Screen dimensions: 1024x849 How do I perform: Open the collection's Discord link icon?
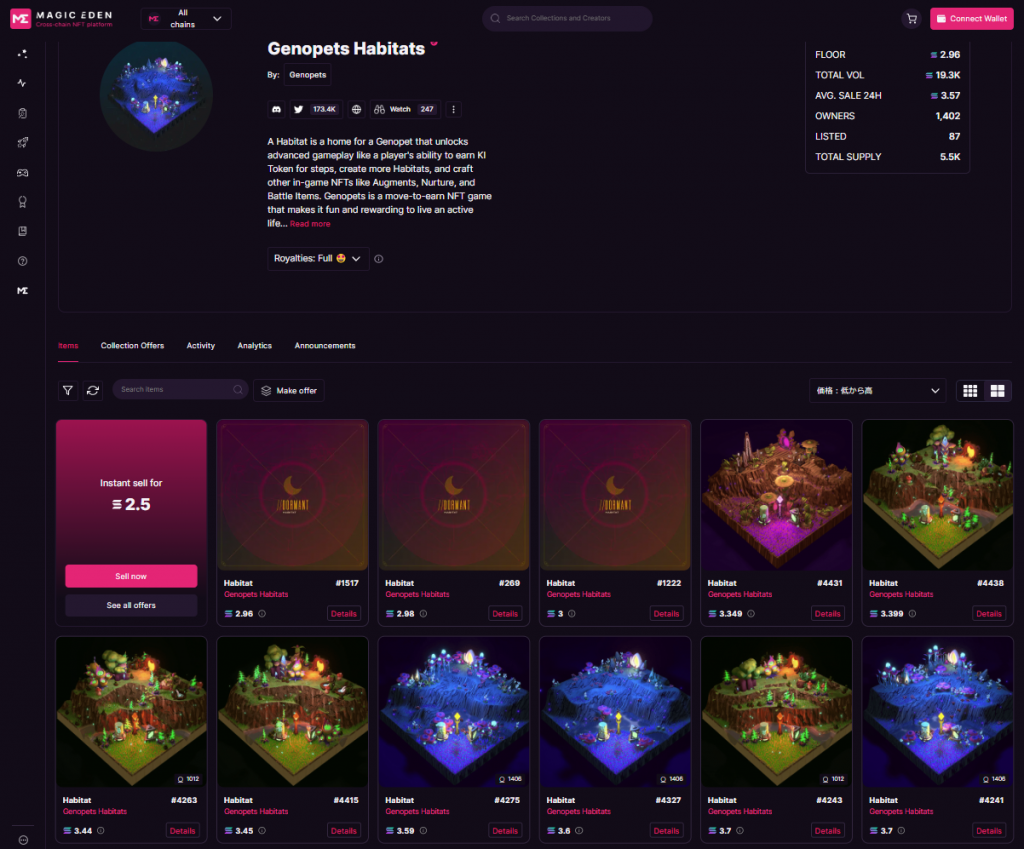277,109
